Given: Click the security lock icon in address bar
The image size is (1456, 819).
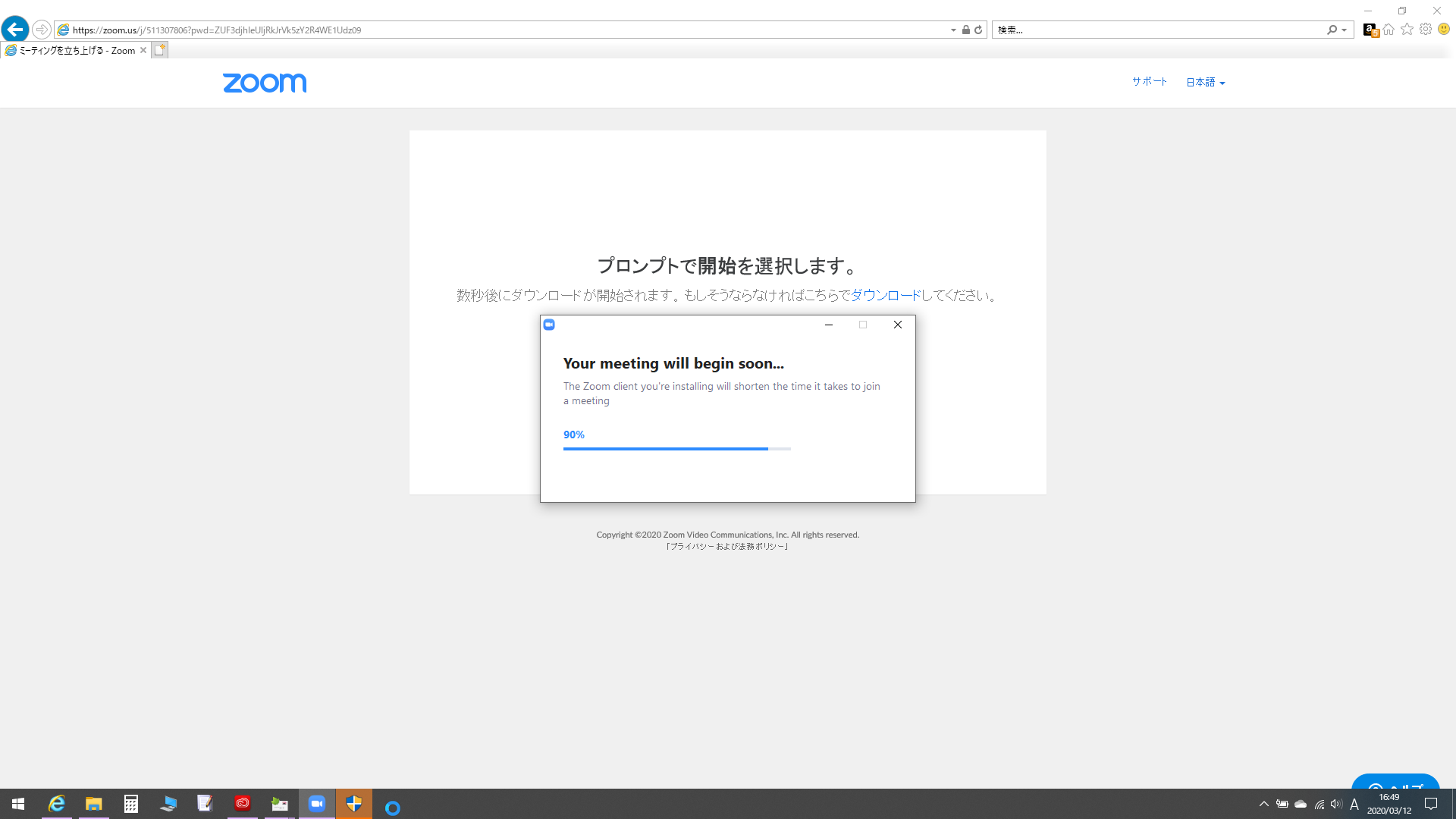Looking at the screenshot, I should tap(965, 30).
